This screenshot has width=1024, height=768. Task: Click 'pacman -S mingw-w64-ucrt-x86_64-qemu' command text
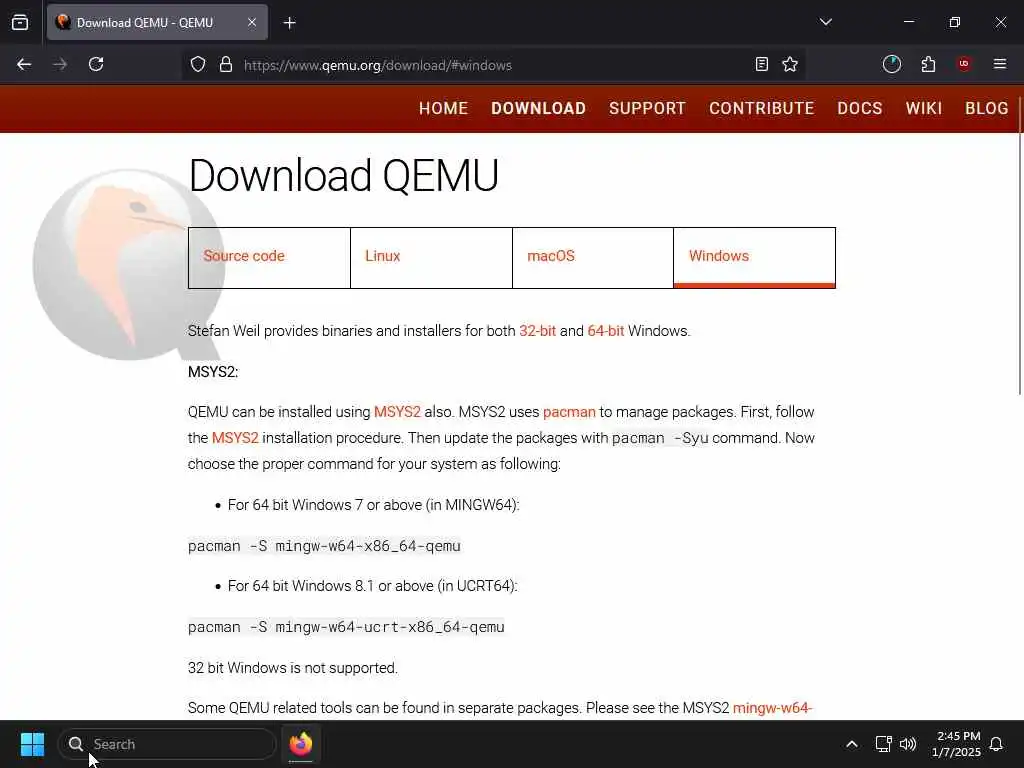346,627
